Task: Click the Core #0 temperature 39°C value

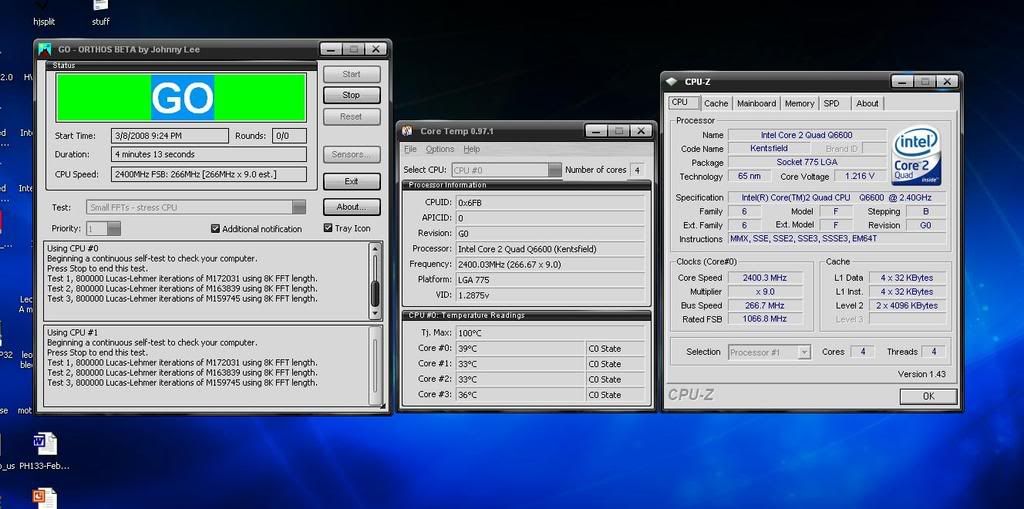Action: click(x=520, y=349)
